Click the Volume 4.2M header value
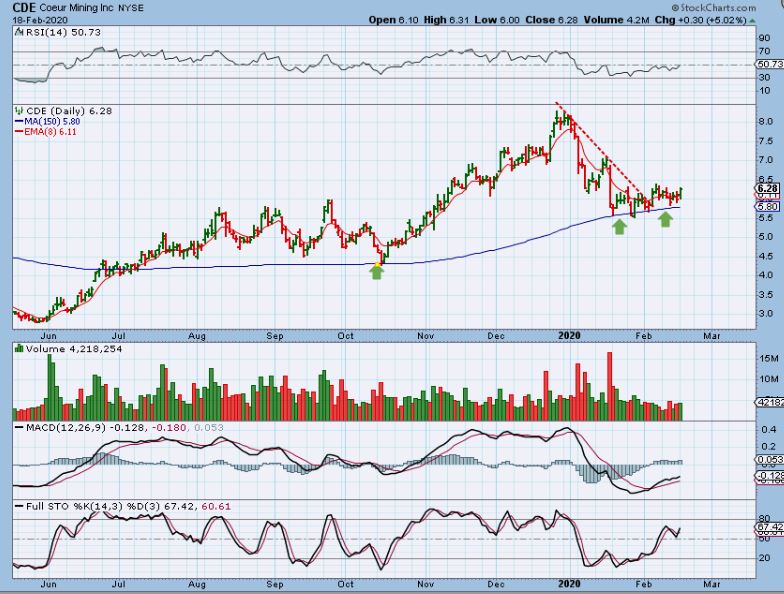This screenshot has width=784, height=594. 616,20
